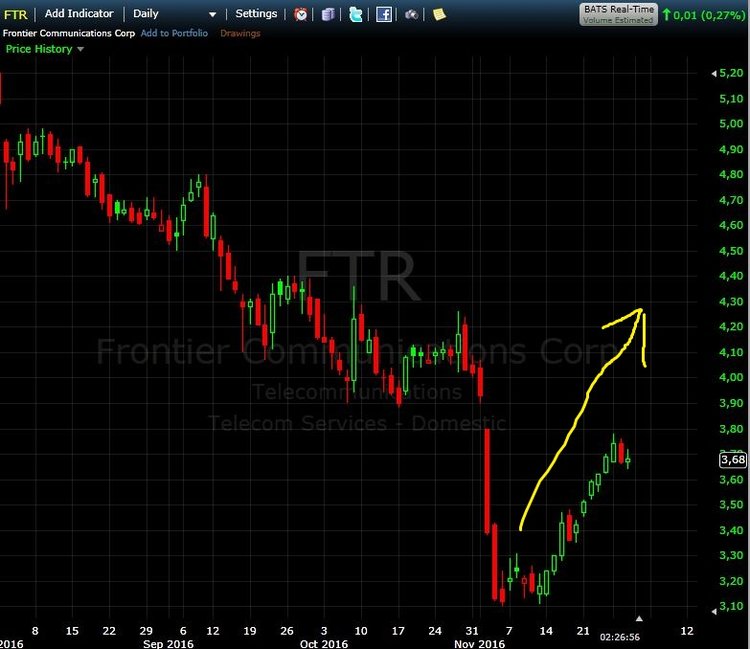
Task: Click the current price label 3,68
Action: click(x=733, y=460)
